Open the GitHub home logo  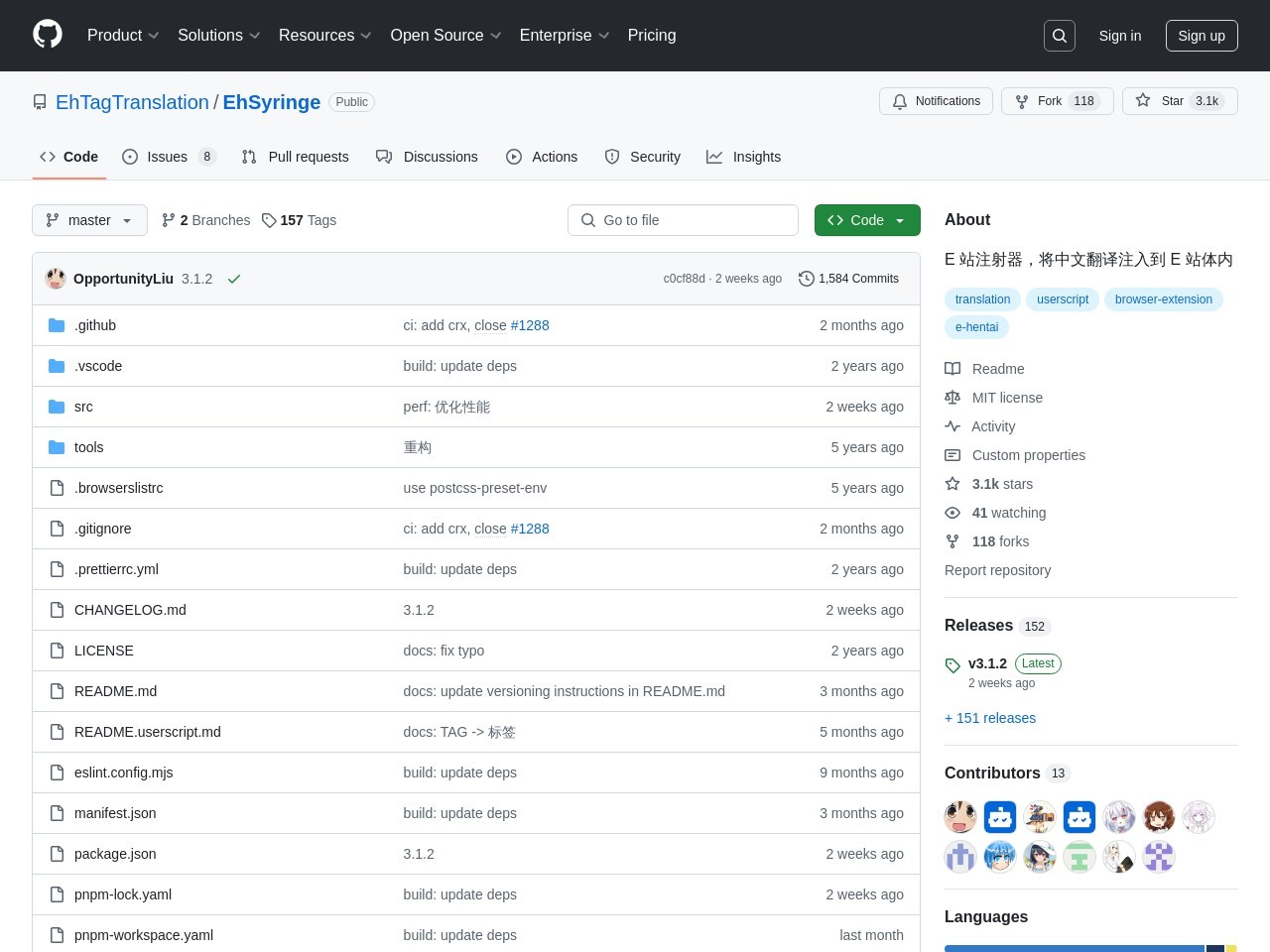tap(48, 35)
